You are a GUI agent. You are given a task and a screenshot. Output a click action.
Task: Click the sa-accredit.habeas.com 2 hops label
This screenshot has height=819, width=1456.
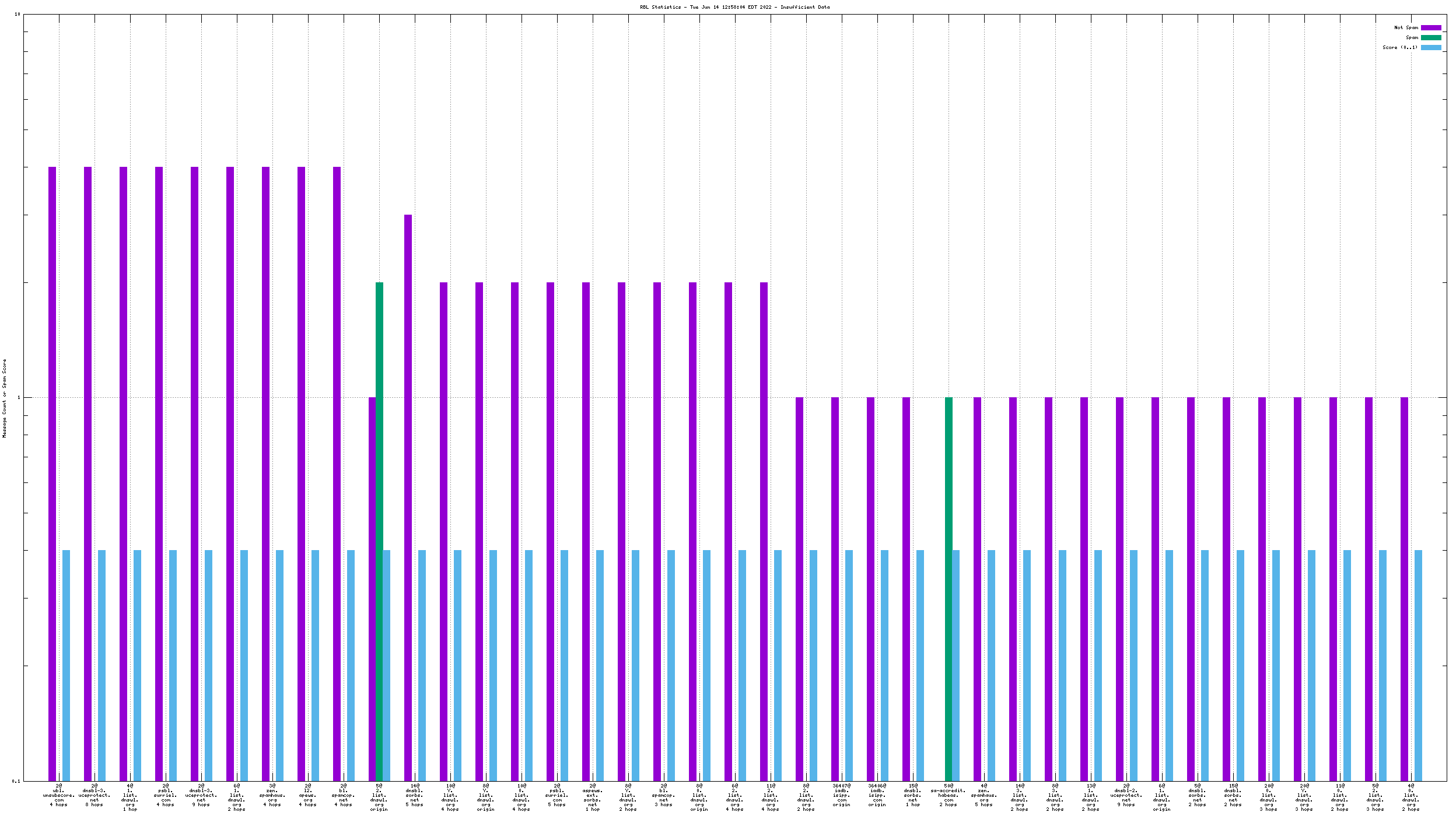[x=948, y=795]
